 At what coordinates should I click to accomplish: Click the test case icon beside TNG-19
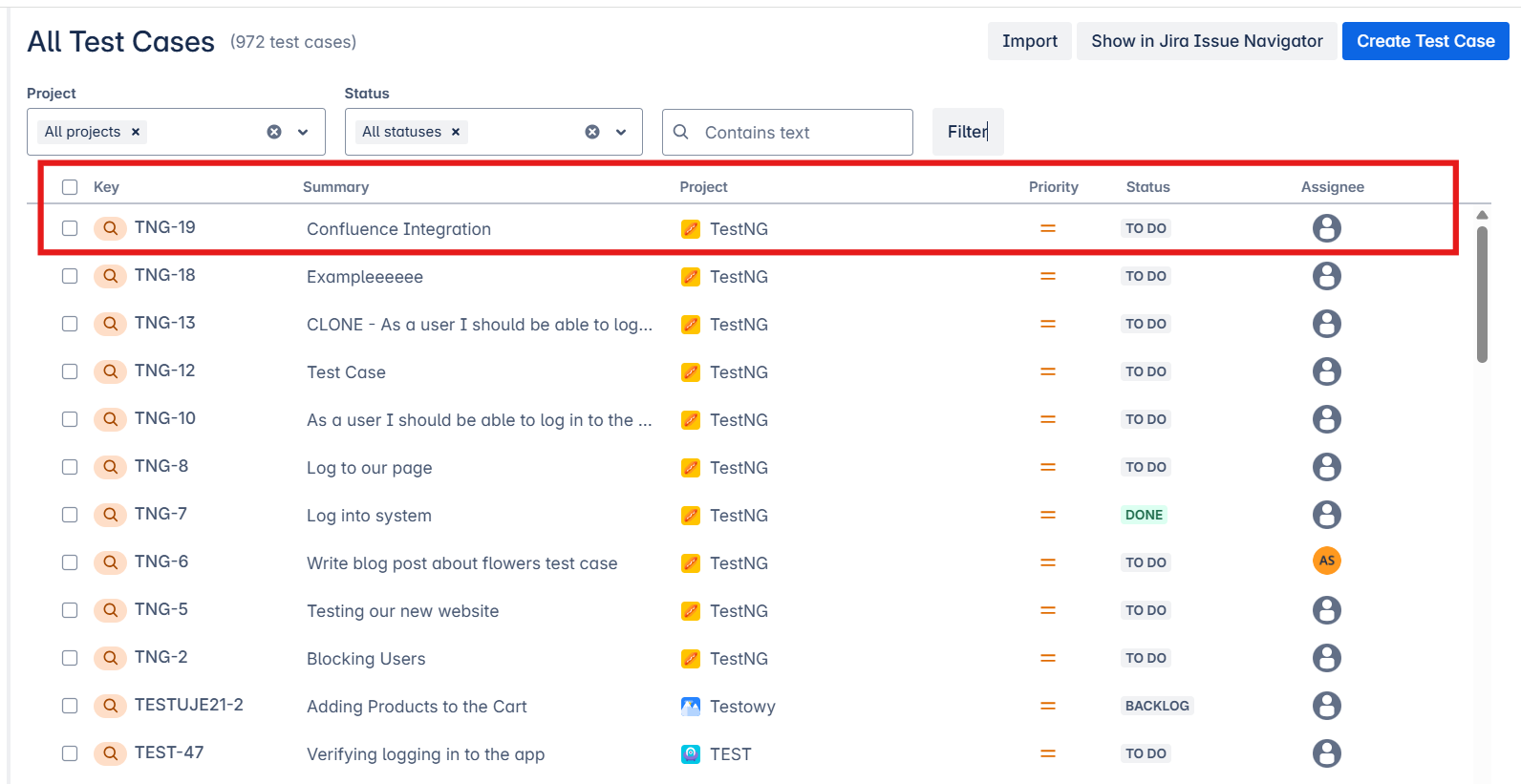pos(110,228)
